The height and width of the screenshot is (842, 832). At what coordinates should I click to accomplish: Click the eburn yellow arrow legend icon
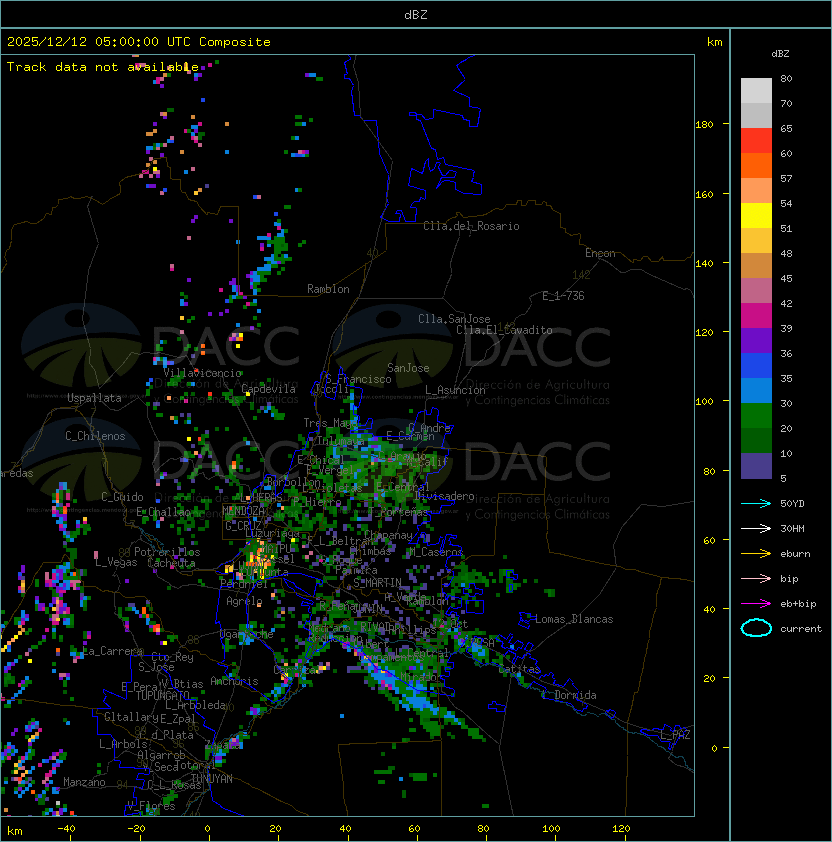[x=756, y=554]
